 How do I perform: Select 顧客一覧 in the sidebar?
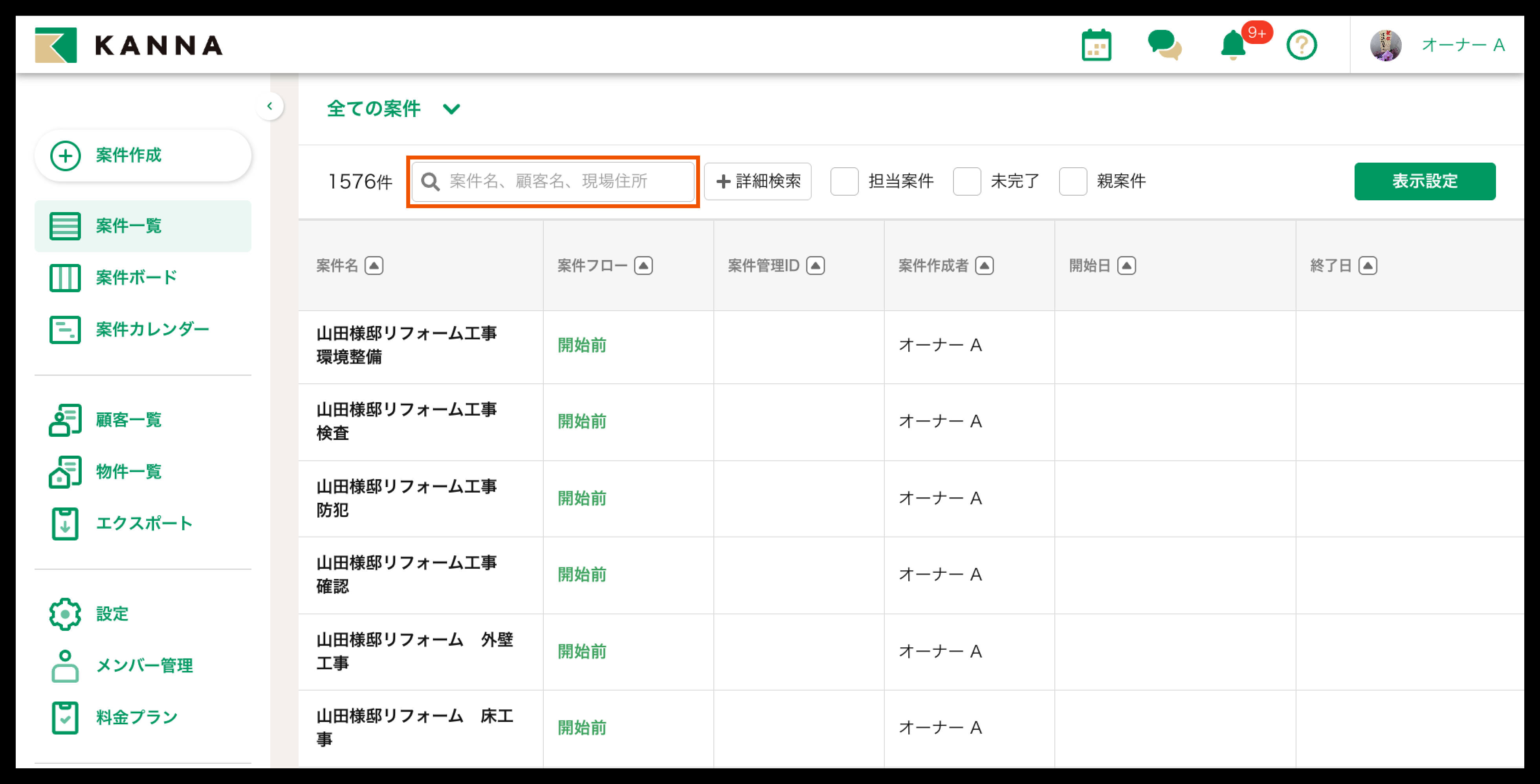(x=128, y=420)
